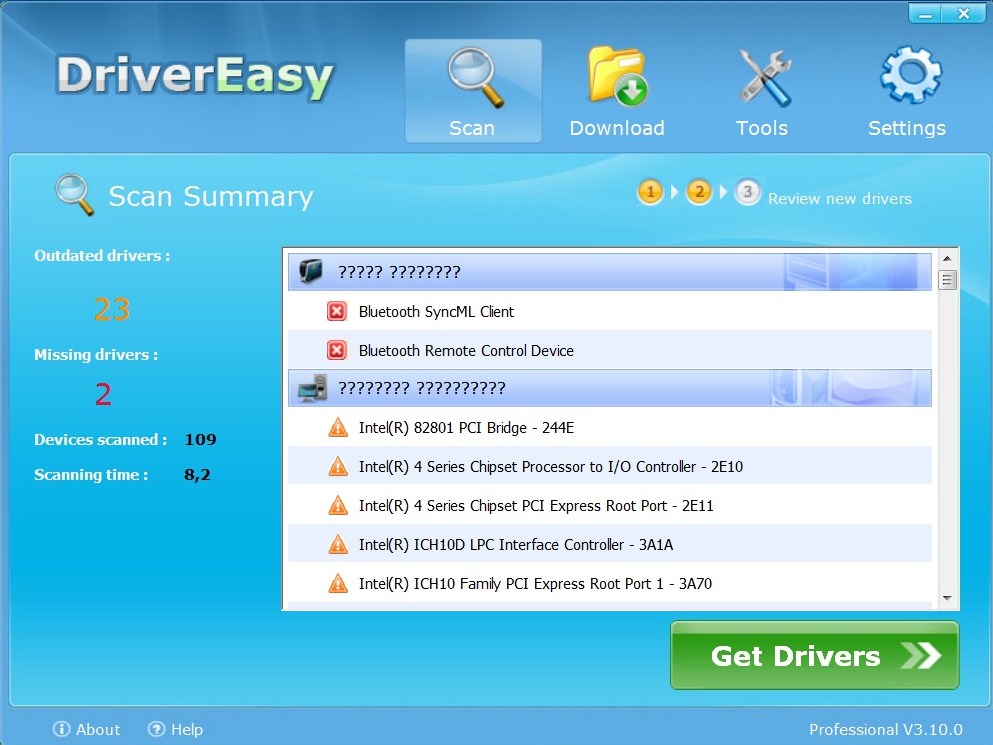
Task: Select step 3 circle in wizard
Action: click(x=747, y=191)
